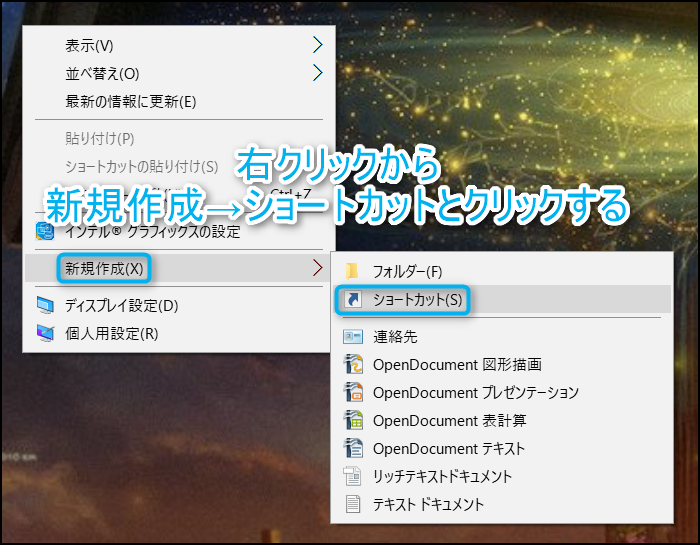Click the monitor icon beside ディスプレイ設定(D)

click(x=46, y=305)
